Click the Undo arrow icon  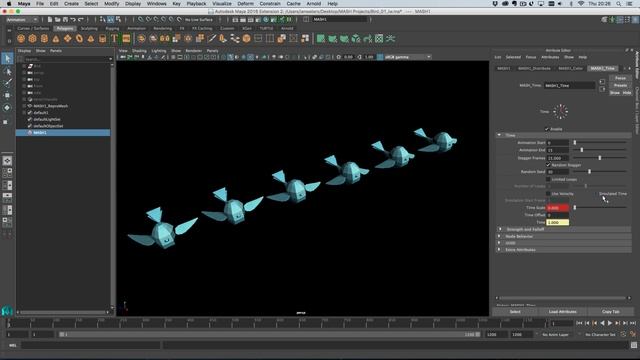tap(73, 20)
